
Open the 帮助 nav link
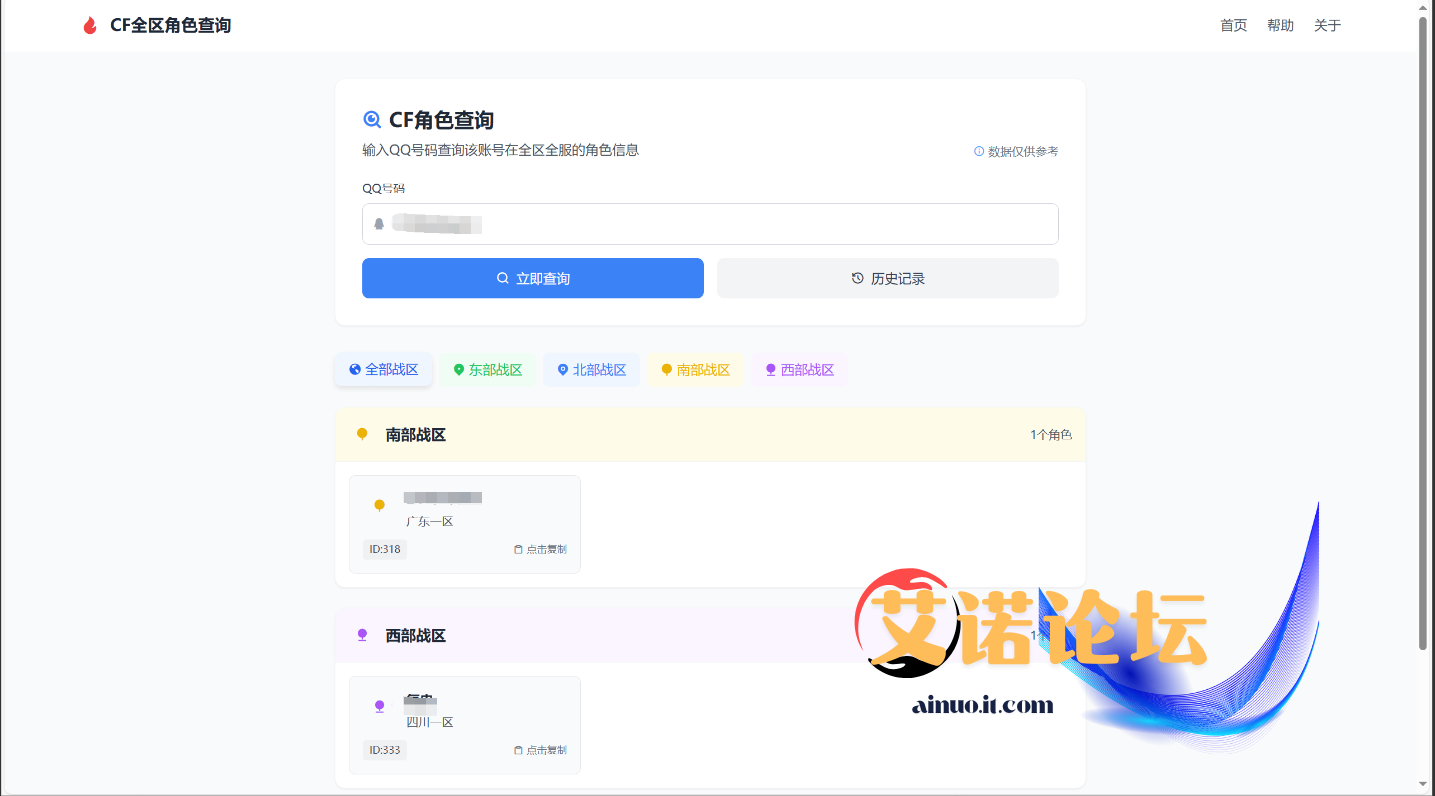(1280, 26)
